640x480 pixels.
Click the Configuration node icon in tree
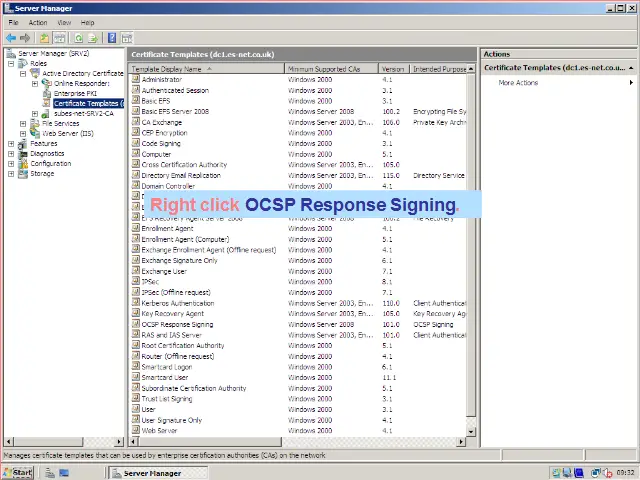click(x=23, y=164)
